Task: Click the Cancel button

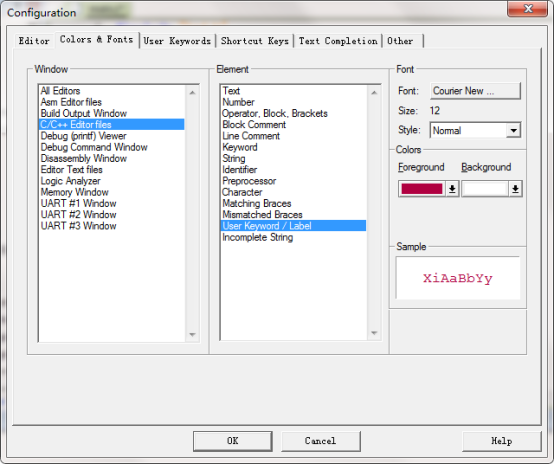Action: tap(320, 441)
